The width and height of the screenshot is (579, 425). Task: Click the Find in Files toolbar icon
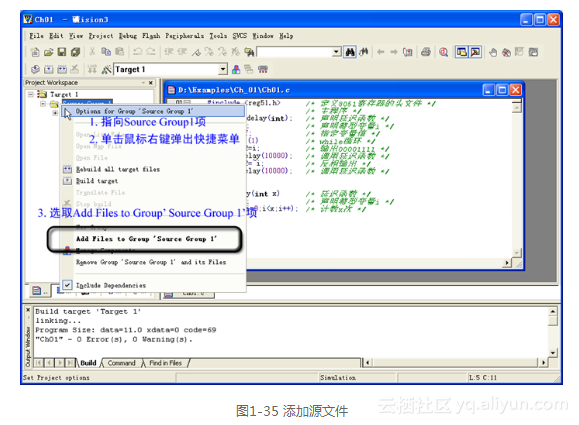pos(250,52)
